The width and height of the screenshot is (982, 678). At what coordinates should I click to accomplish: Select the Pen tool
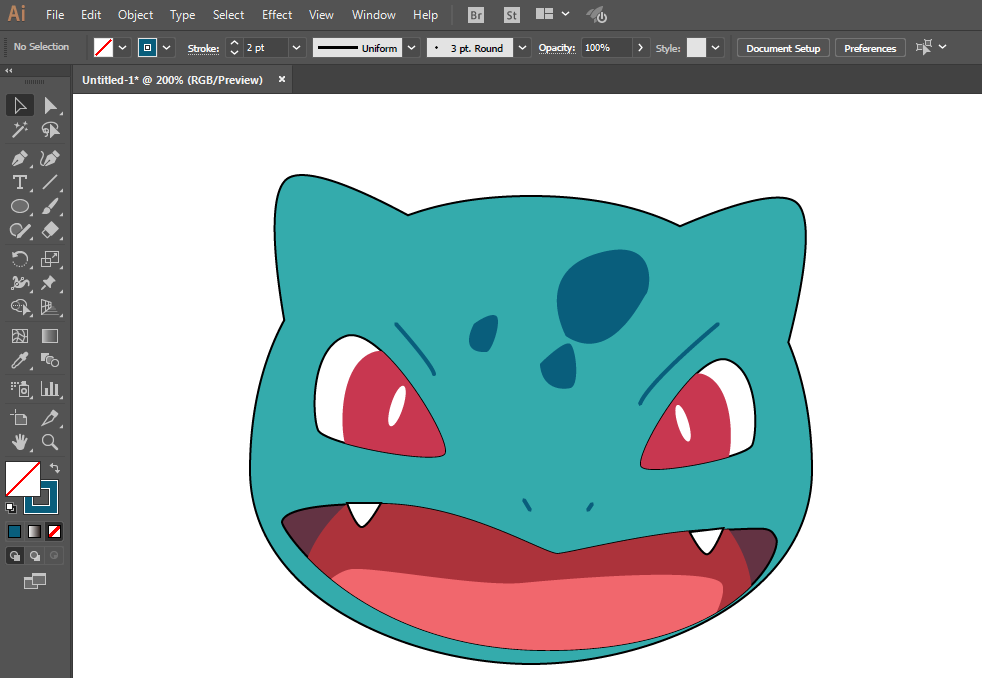coord(19,158)
